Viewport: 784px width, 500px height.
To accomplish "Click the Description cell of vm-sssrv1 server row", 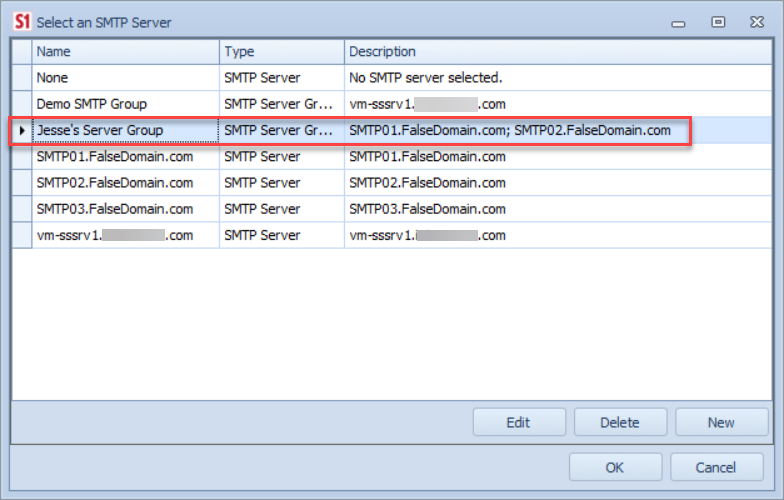I will 558,236.
